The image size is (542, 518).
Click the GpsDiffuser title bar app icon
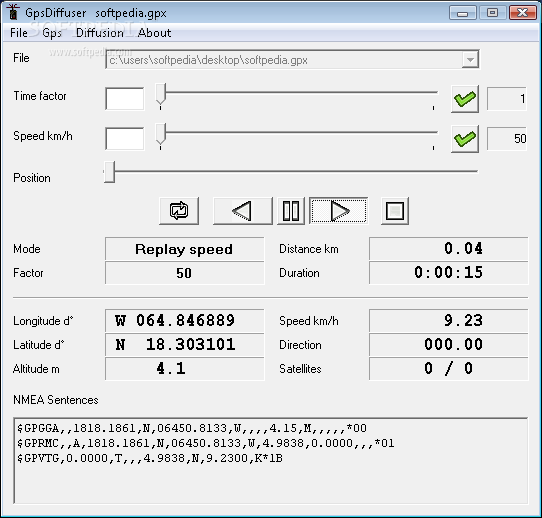point(13,12)
